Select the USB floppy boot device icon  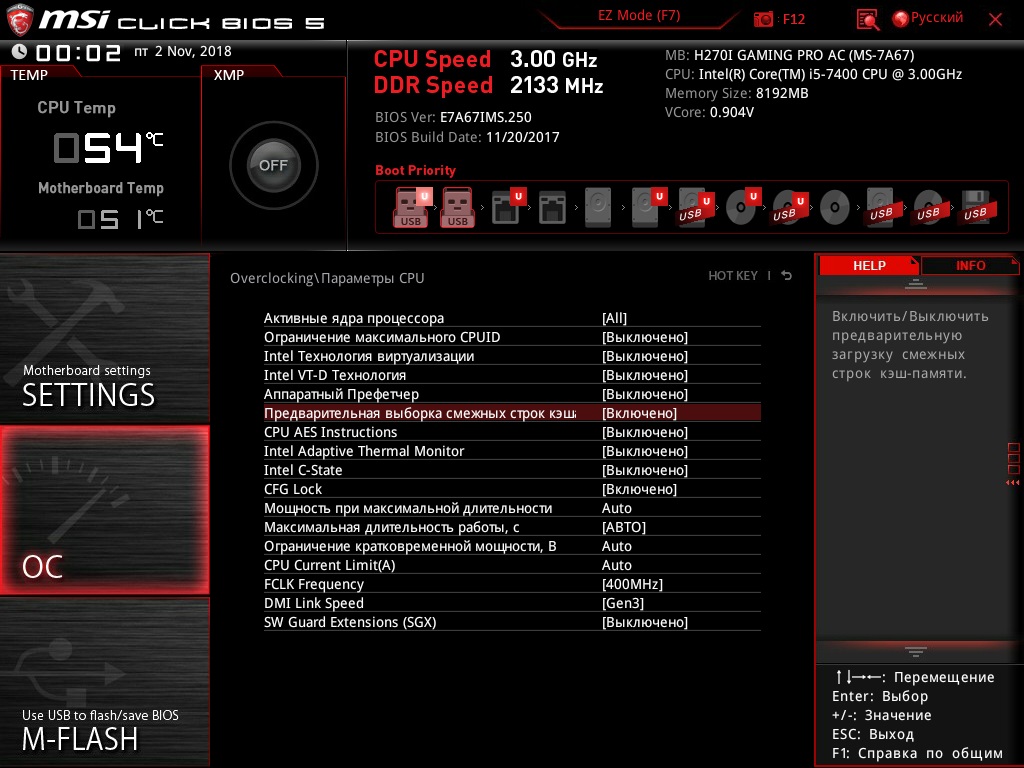(x=978, y=207)
